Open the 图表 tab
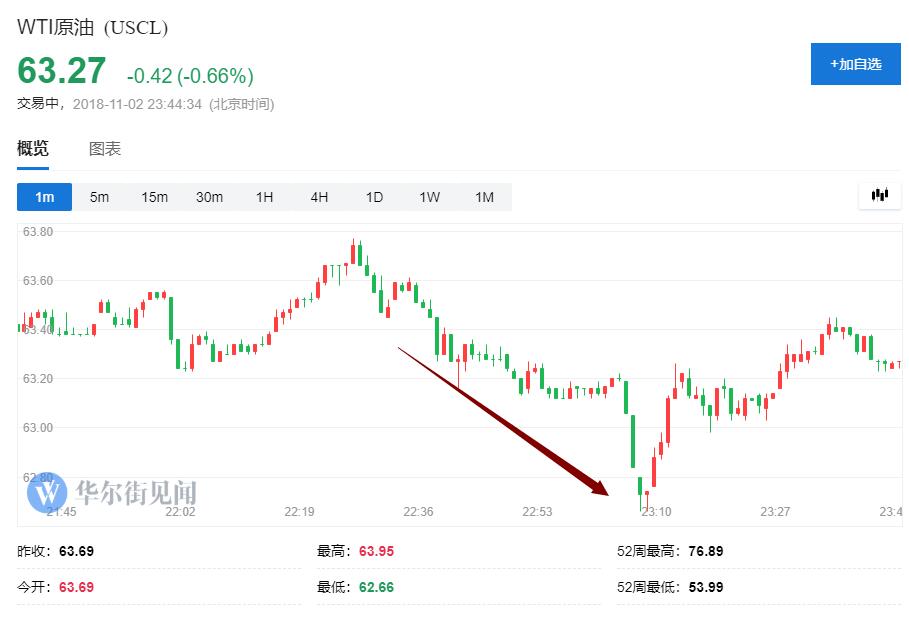 [105, 149]
